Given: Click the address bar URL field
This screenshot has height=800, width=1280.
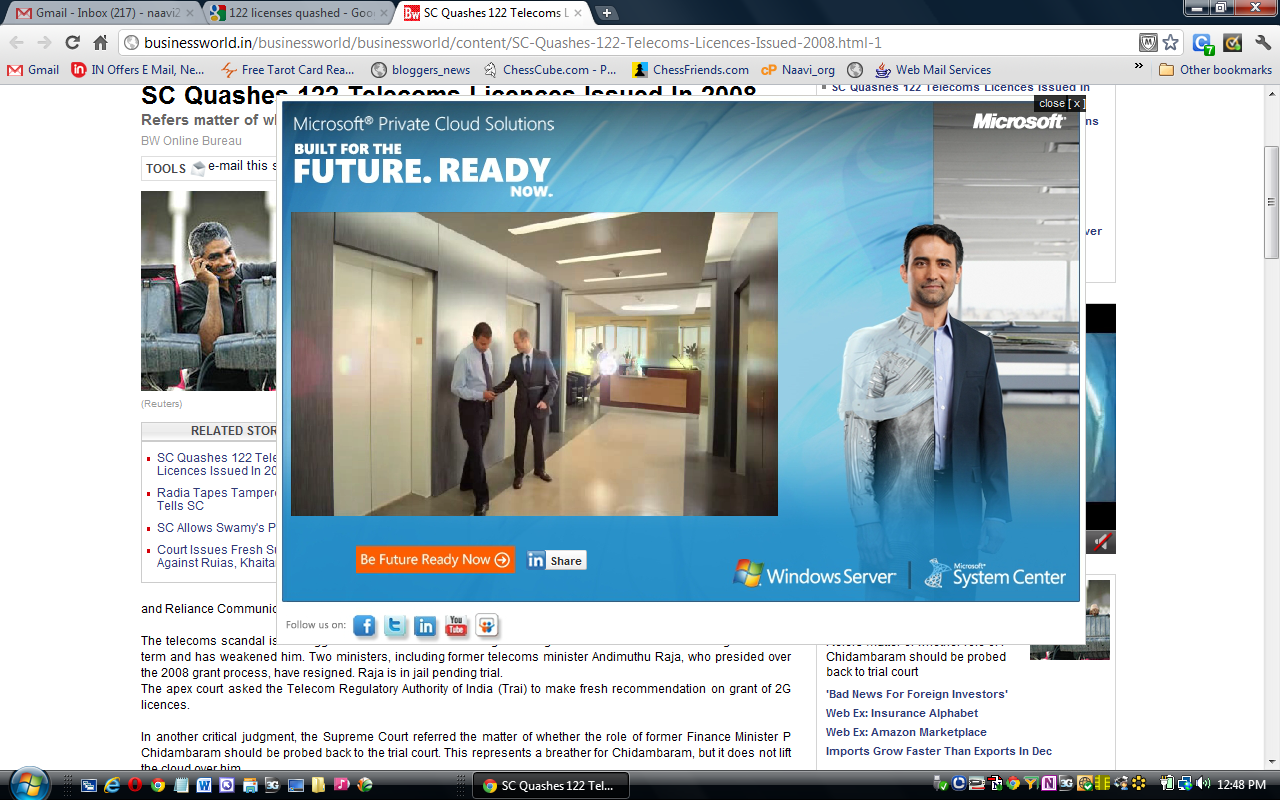Looking at the screenshot, I should [x=630, y=42].
